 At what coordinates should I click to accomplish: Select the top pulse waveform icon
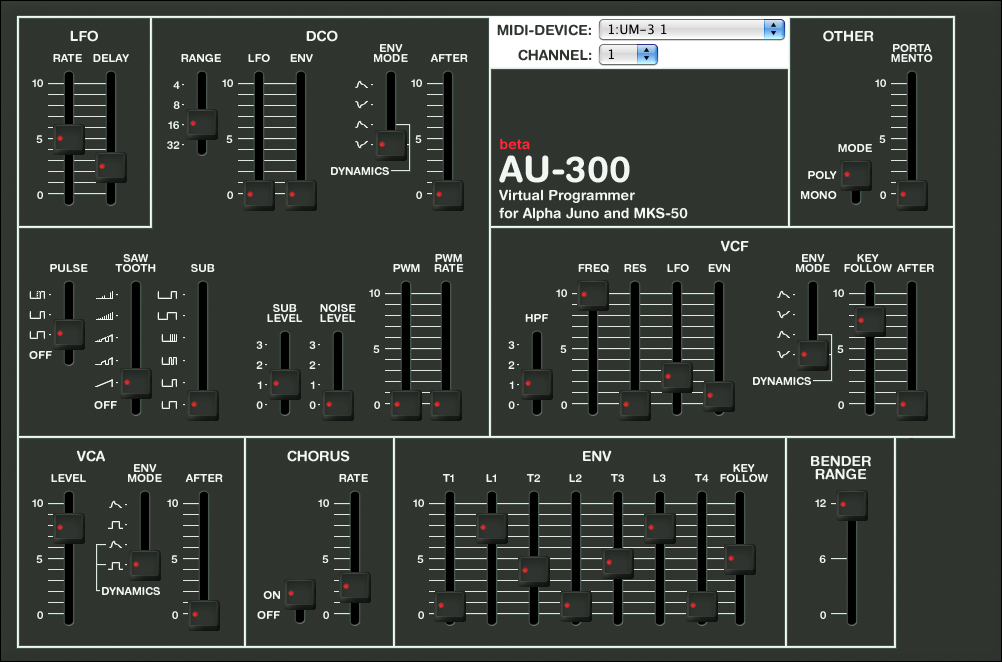pyautogui.click(x=38, y=295)
